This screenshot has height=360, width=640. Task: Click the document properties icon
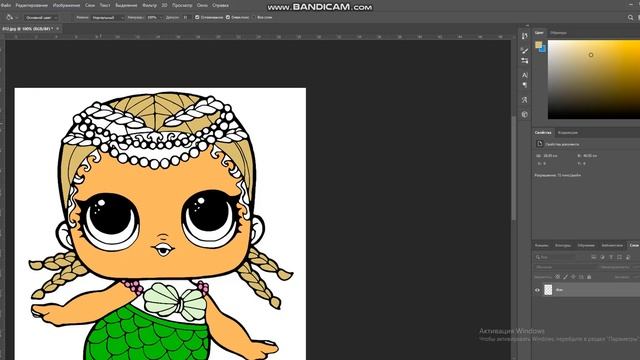[x=540, y=144]
